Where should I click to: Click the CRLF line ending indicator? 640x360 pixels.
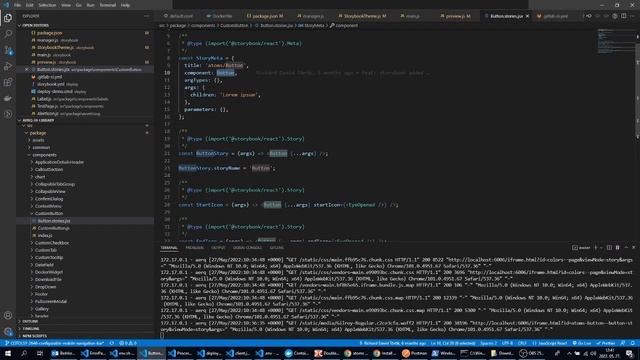tap(522, 343)
